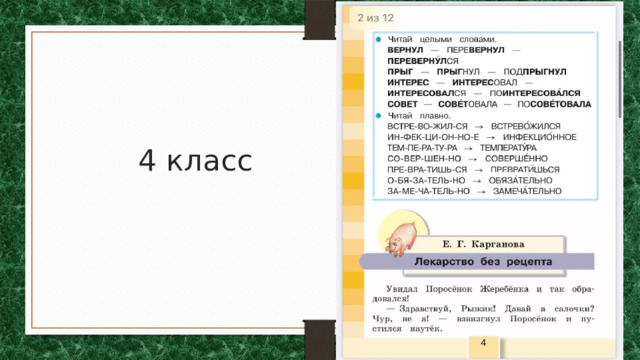Viewport: 640px width, 360px height.
Task: Click the page number 4 at bottom
Action: pos(483,342)
